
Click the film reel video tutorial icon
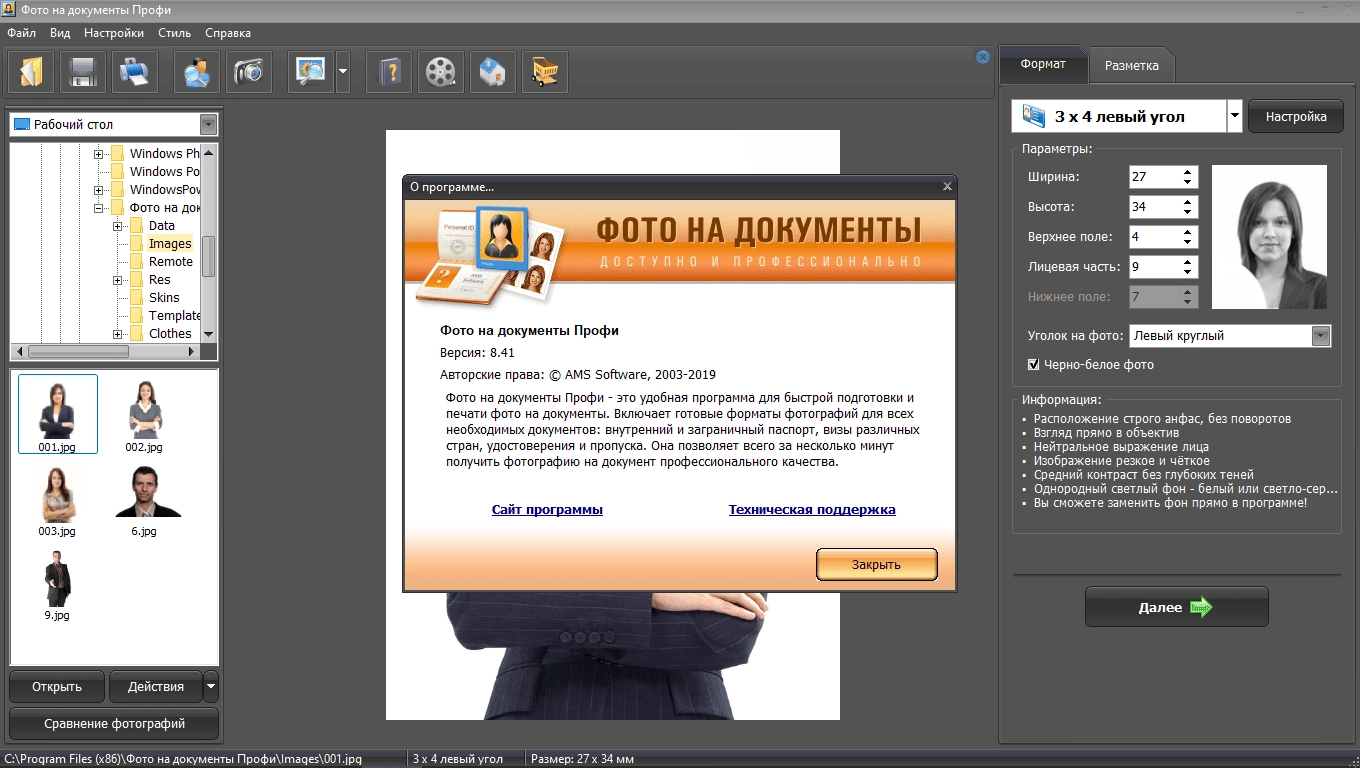[441, 71]
